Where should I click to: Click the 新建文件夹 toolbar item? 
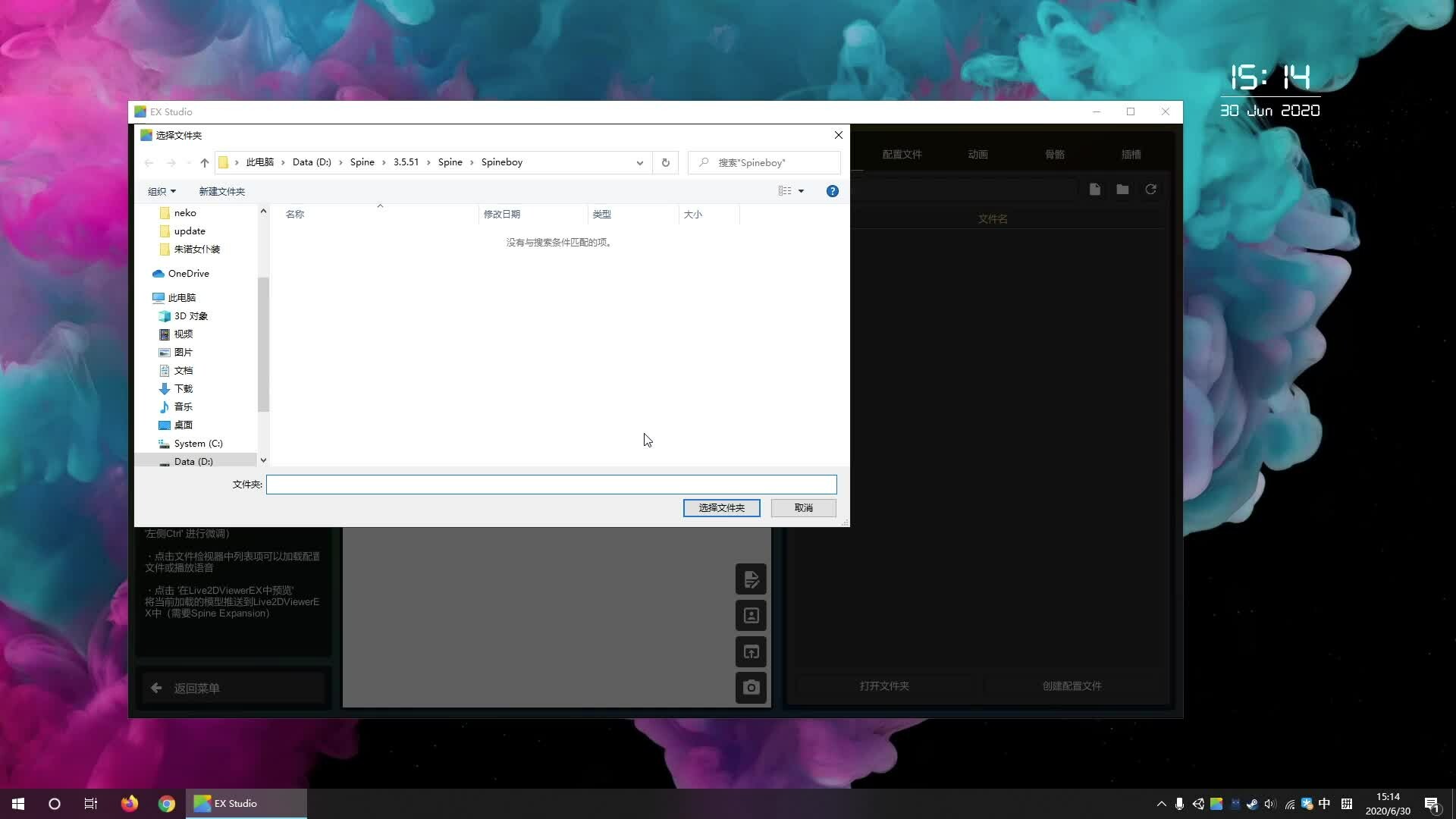pyautogui.click(x=221, y=191)
